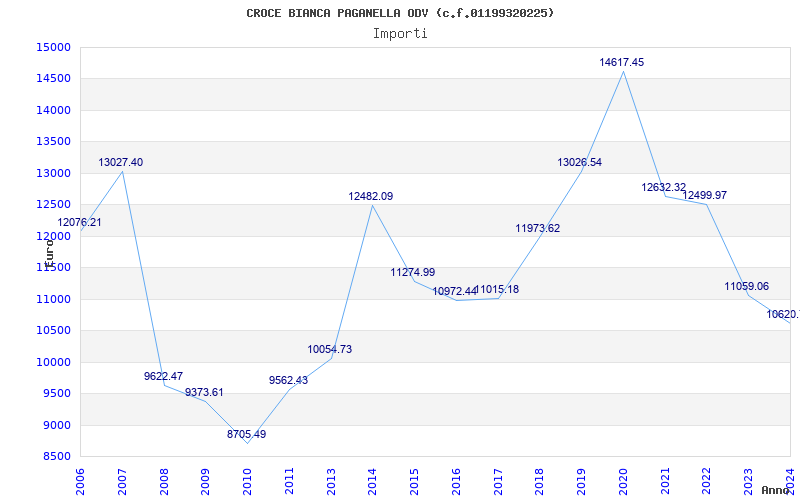Click the y-axis tick 9000

point(56,425)
